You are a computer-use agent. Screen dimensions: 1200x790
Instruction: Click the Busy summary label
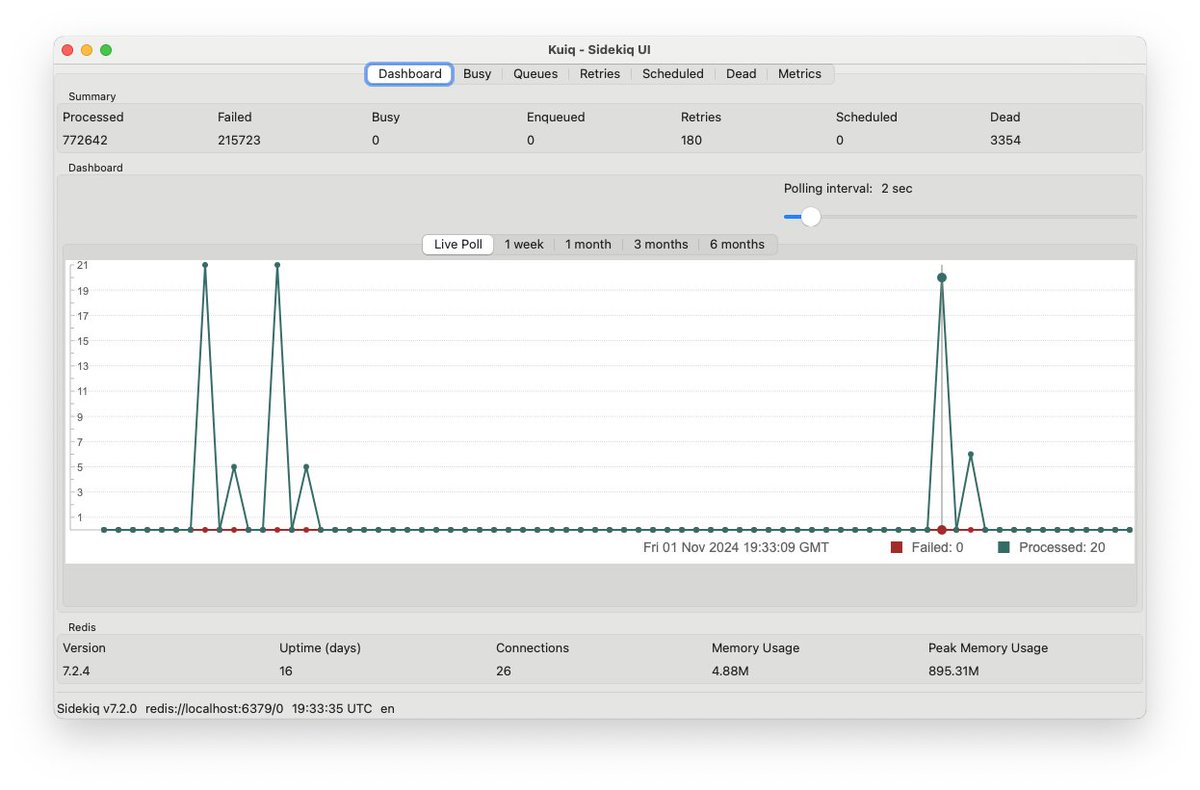[x=386, y=117]
